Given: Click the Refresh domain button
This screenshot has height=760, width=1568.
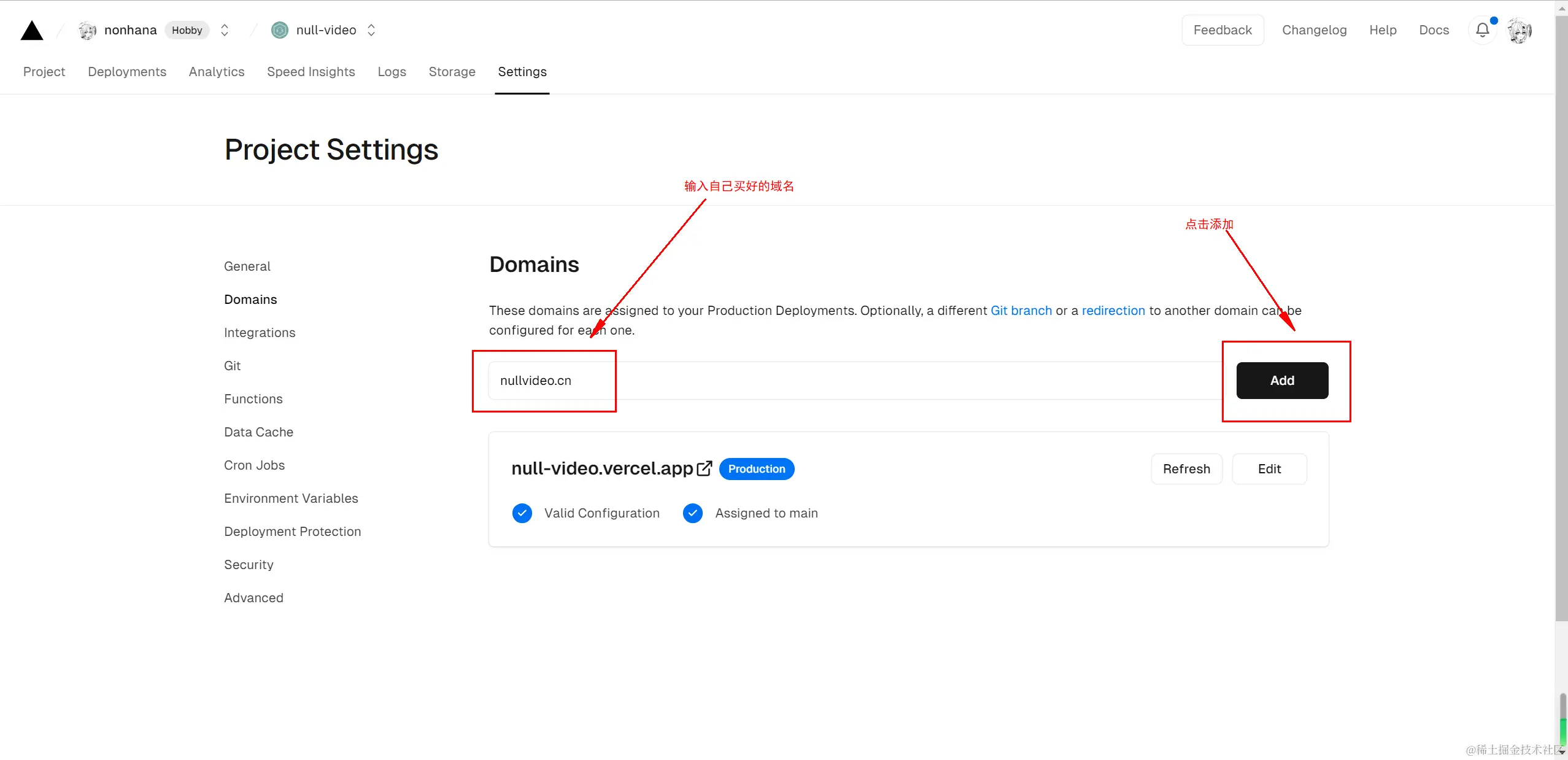Looking at the screenshot, I should (1186, 469).
